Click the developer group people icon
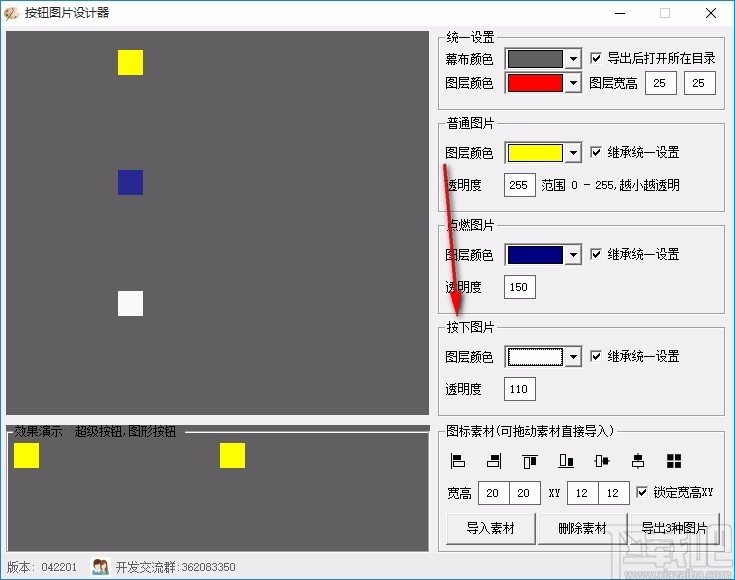Screen dimensions: 735x580 [x=100, y=567]
